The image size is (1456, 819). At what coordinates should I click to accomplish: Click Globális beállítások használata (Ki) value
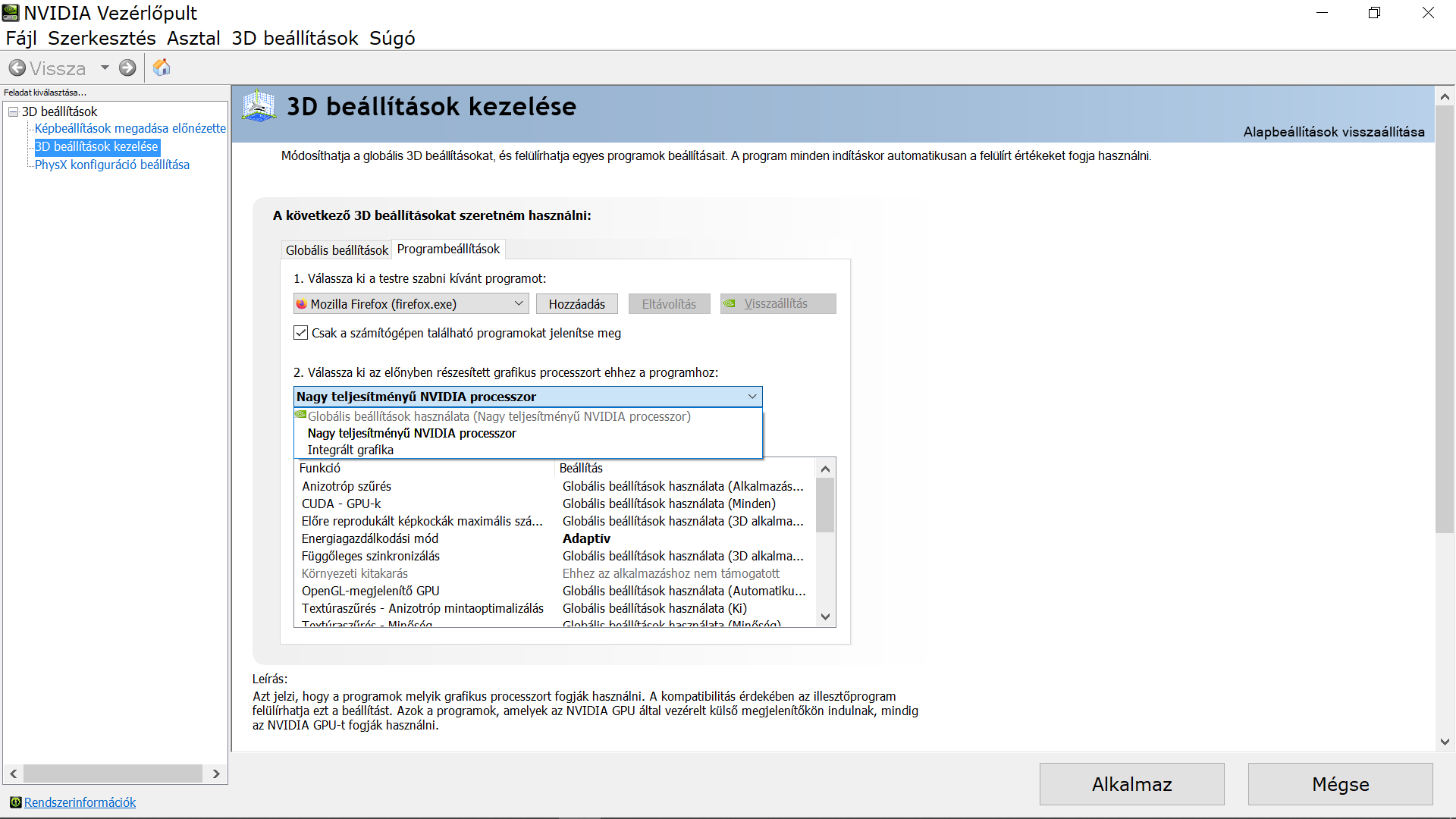tap(654, 608)
